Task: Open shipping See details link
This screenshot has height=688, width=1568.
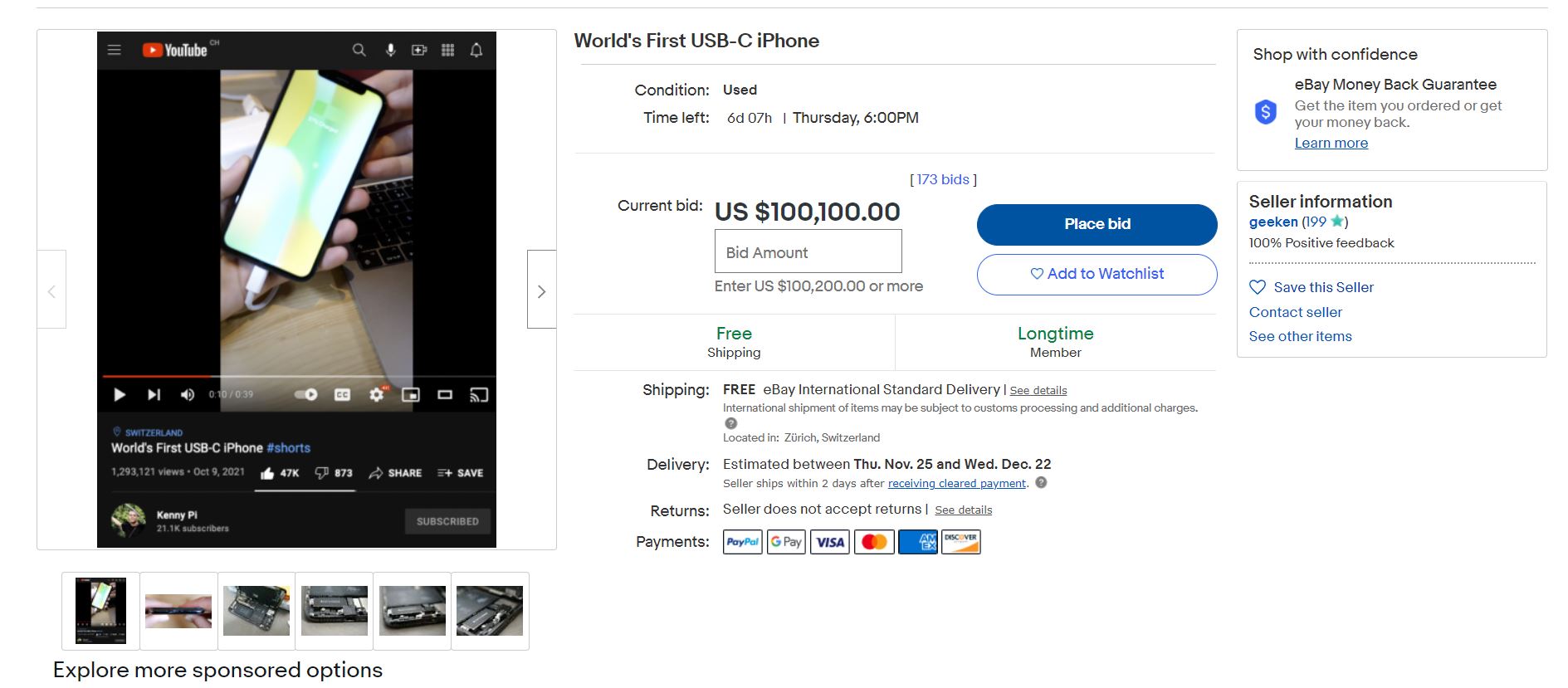Action: [1038, 390]
